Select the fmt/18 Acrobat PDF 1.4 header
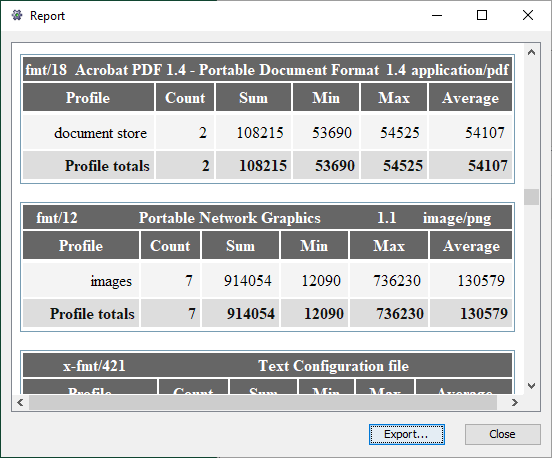Image resolution: width=552 pixels, height=458 pixels. click(267, 70)
